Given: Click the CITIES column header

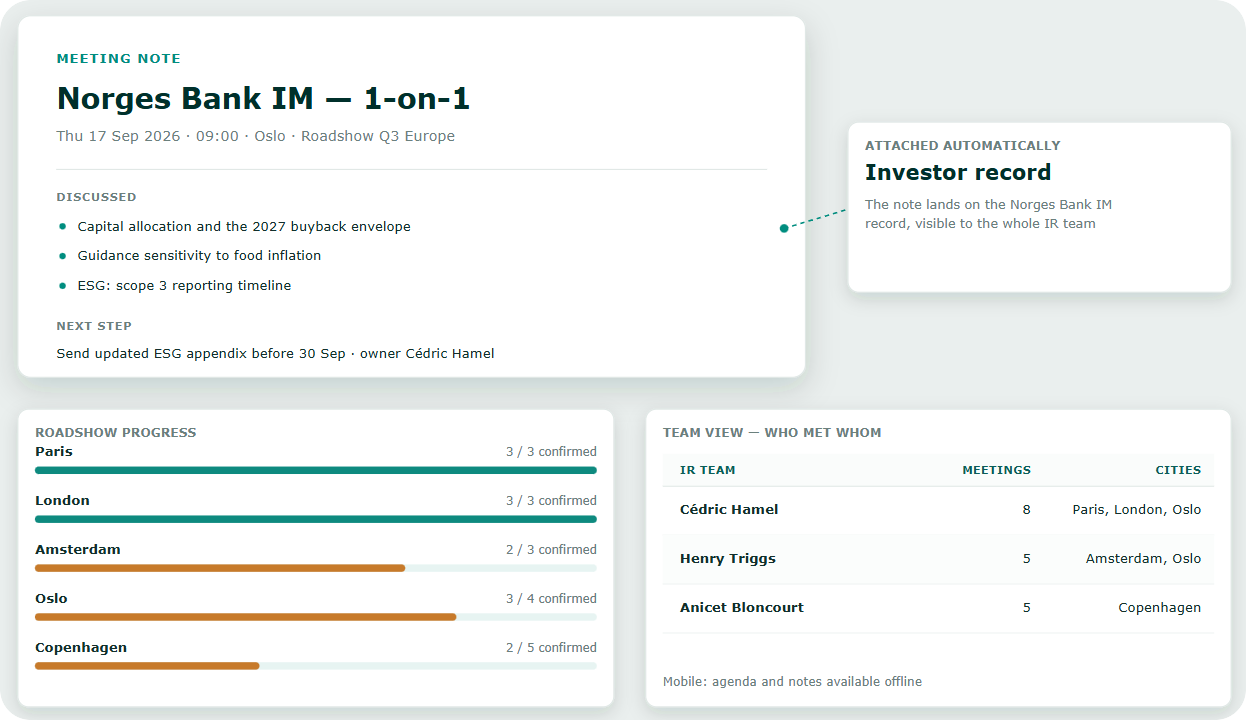Looking at the screenshot, I should click(1178, 470).
